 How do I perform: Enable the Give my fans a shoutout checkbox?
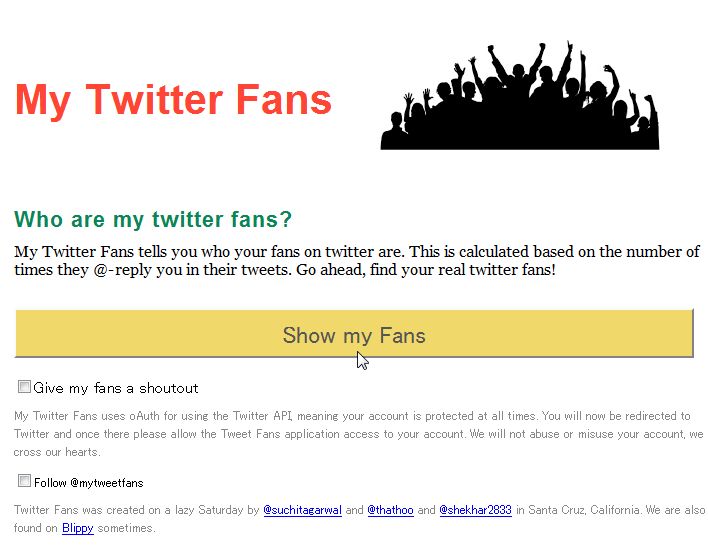click(x=24, y=387)
